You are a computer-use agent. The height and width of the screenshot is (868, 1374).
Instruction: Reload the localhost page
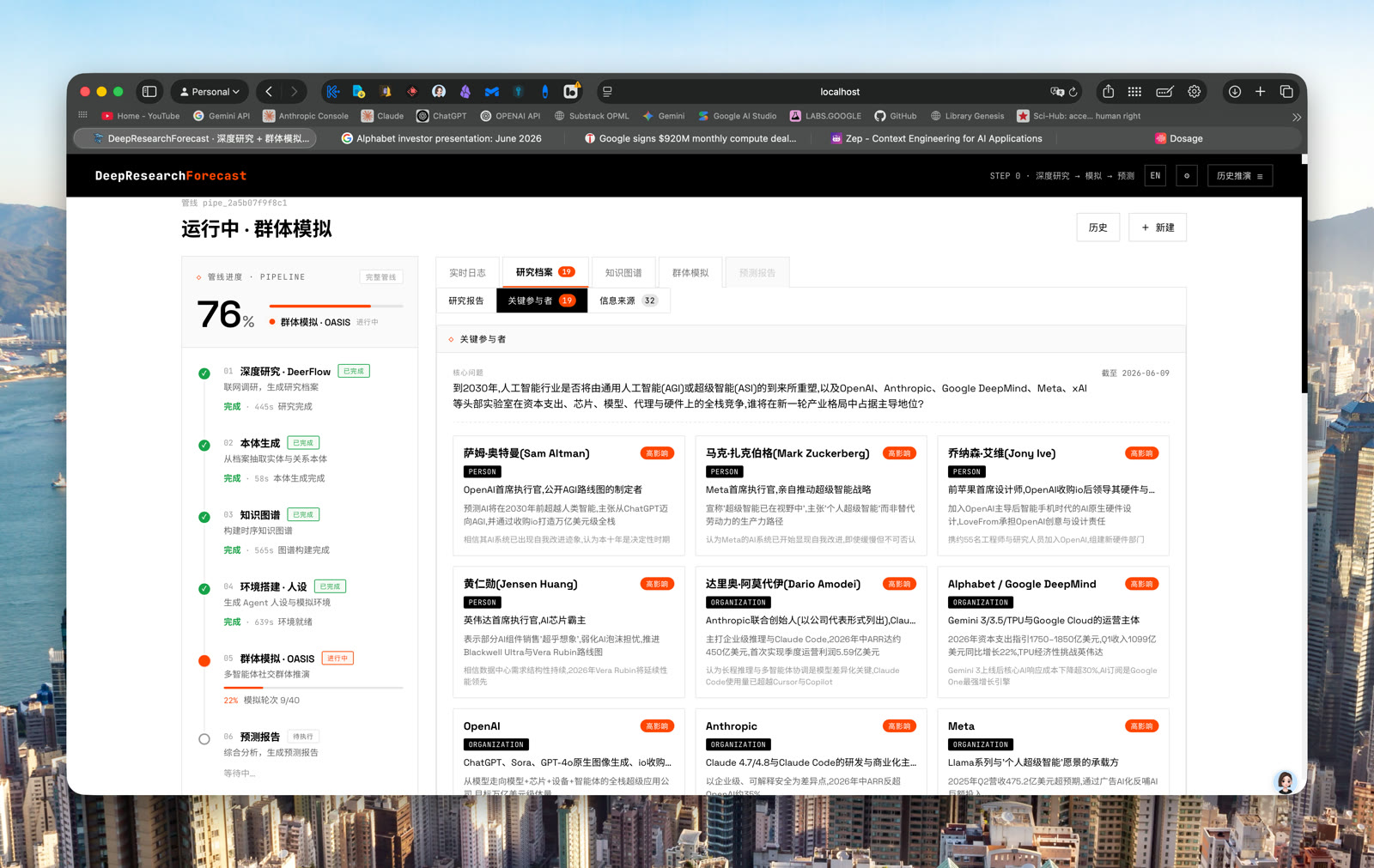coord(1073,92)
